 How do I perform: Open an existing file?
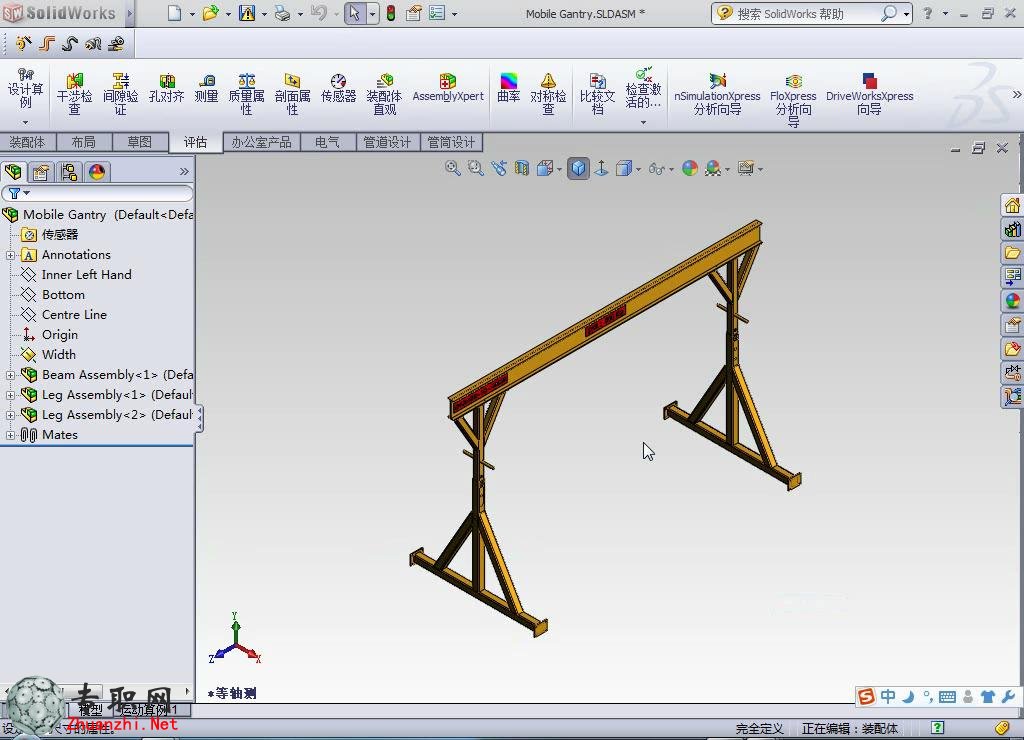pos(210,13)
